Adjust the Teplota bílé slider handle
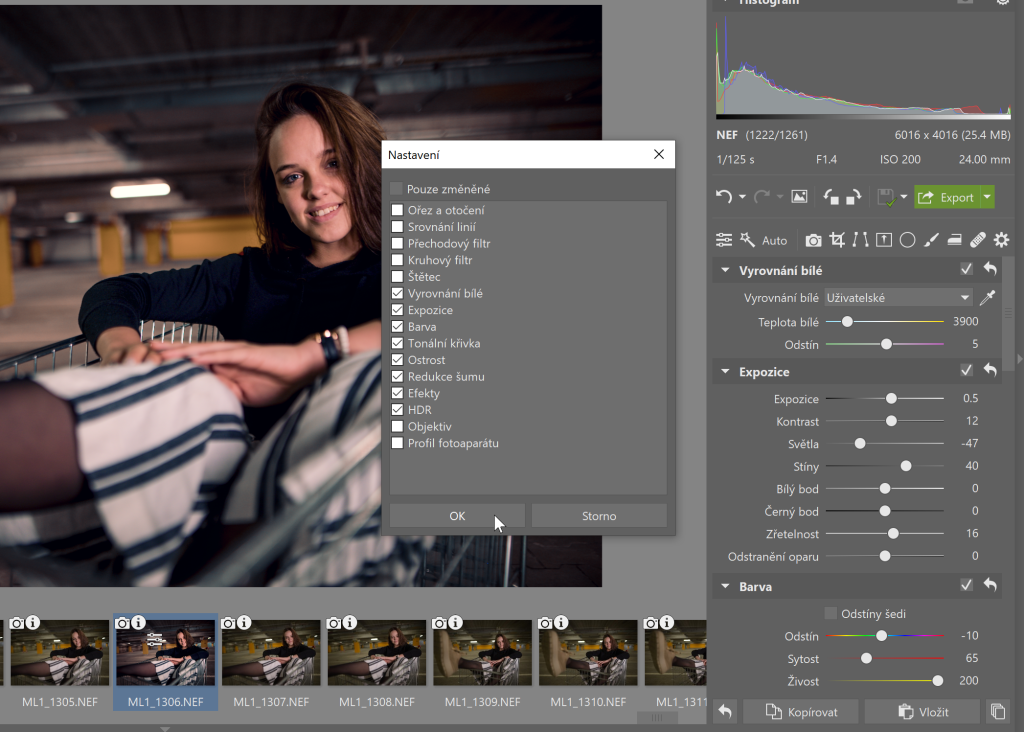Viewport: 1024px width, 732px height. click(x=847, y=321)
